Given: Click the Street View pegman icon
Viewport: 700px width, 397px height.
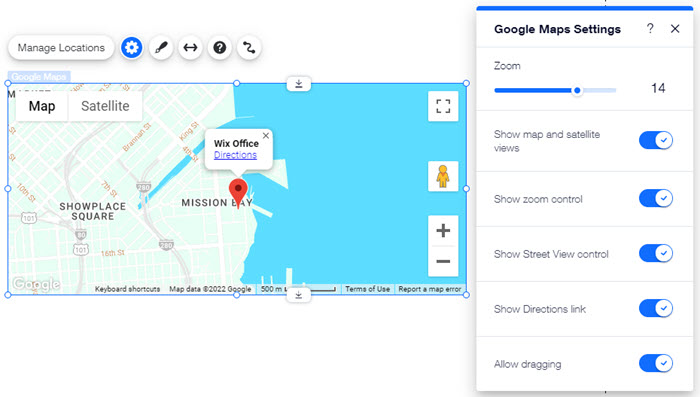Looking at the screenshot, I should tap(443, 176).
